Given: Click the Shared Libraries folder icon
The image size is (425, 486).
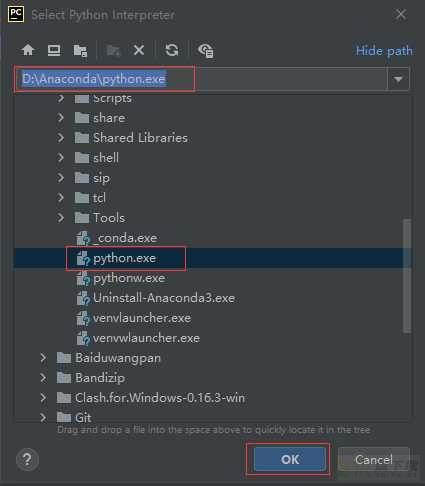Looking at the screenshot, I should (x=82, y=138).
